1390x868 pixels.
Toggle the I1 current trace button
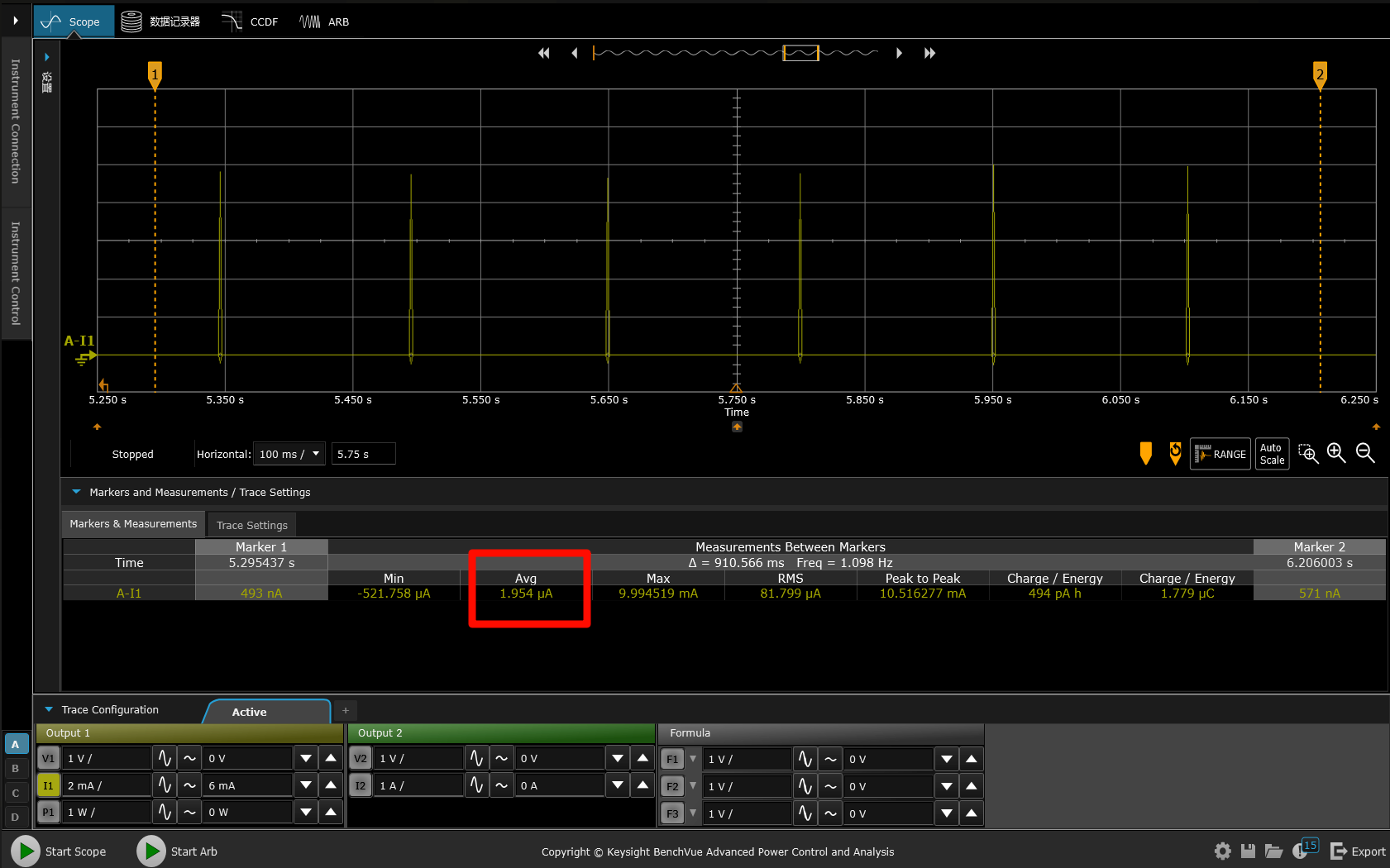click(x=48, y=785)
